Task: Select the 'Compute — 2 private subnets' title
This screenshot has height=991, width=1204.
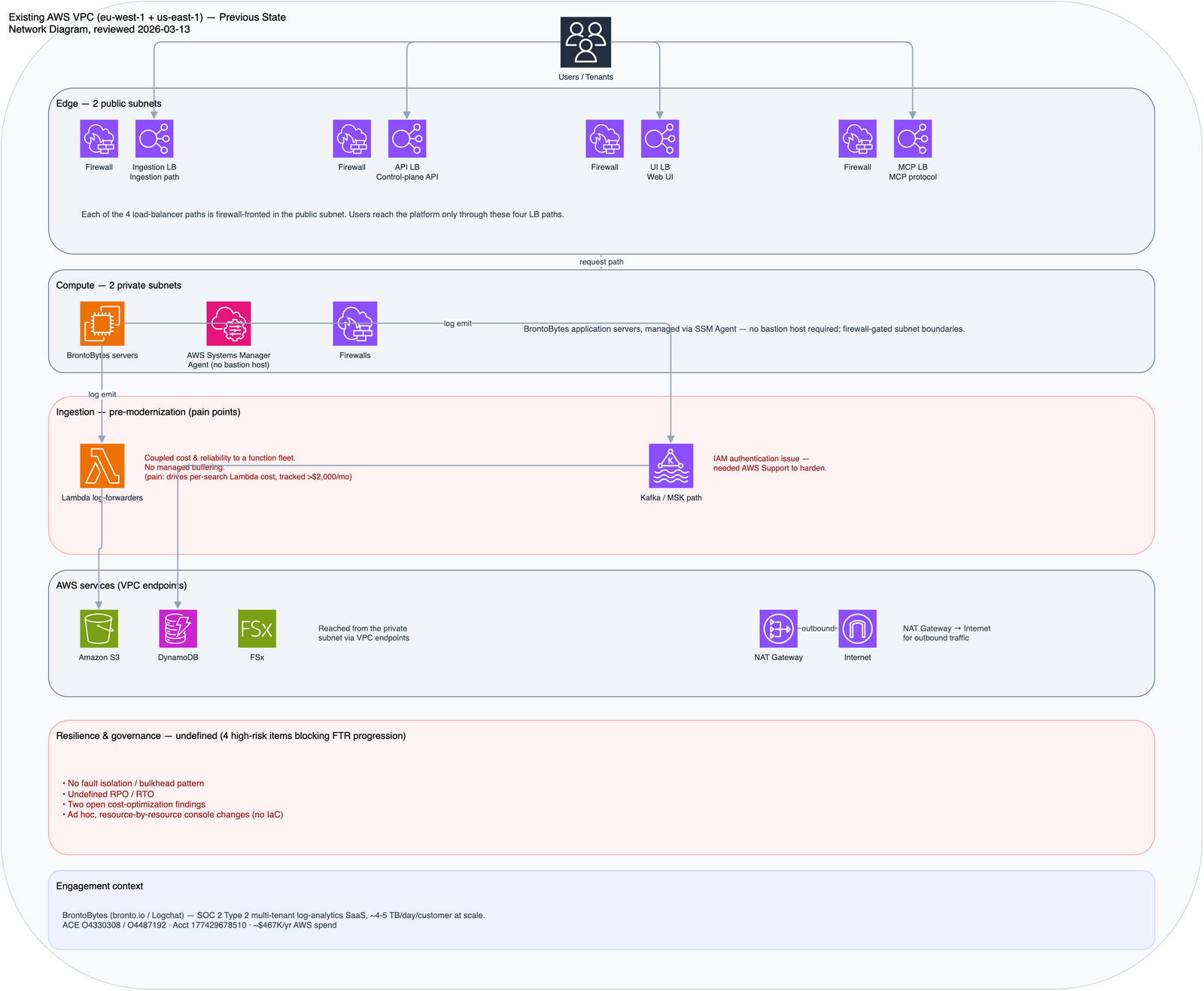Action: pos(119,286)
